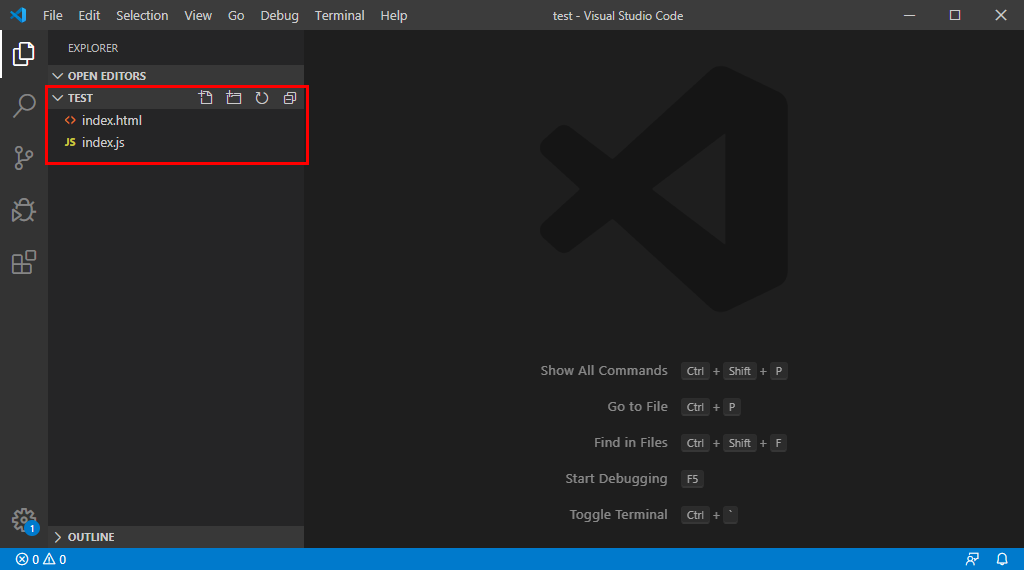Click the New Folder icon in TEST header
The height and width of the screenshot is (570, 1024).
(x=234, y=98)
